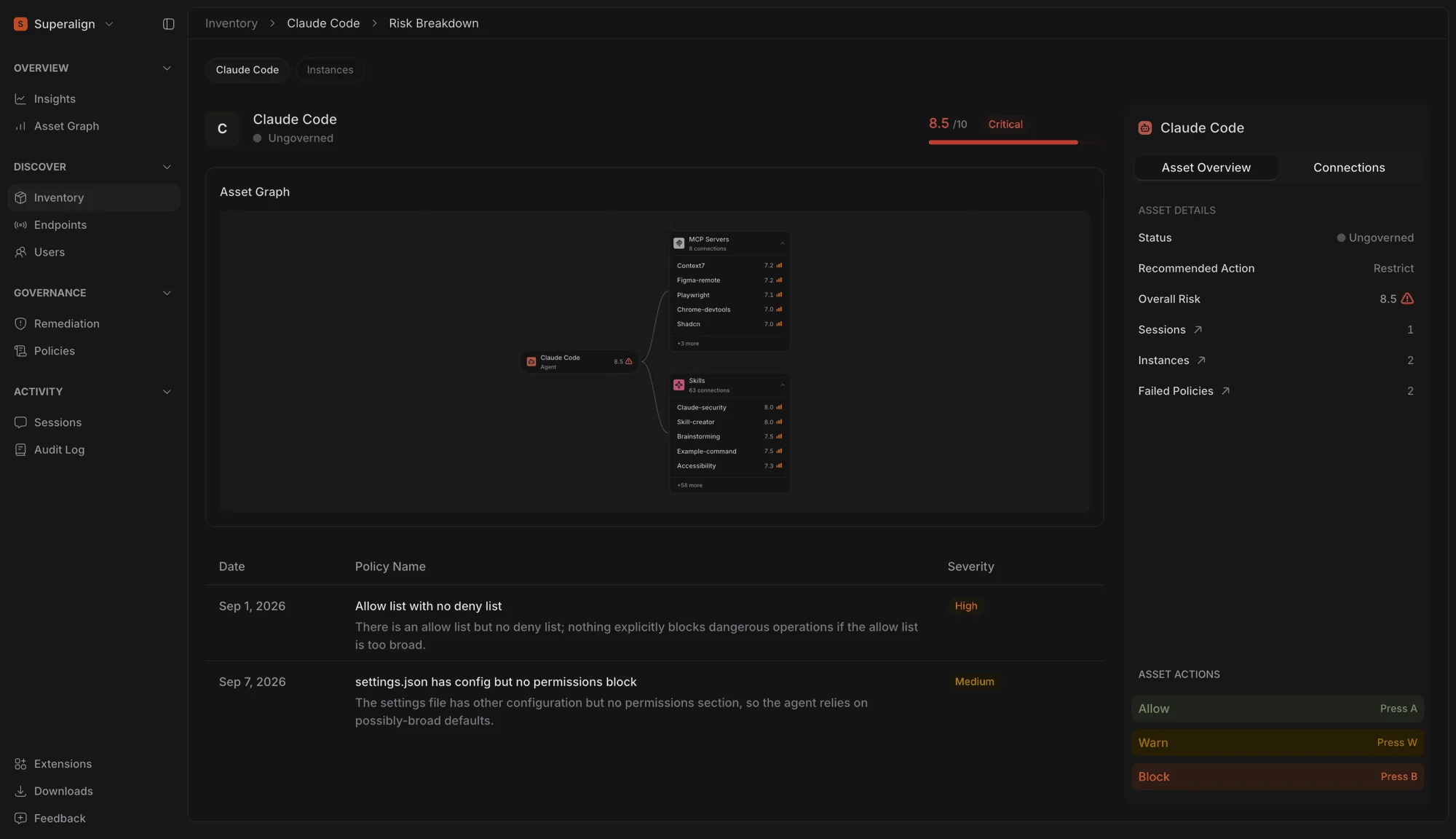Click the Superalign logo icon
Image resolution: width=1456 pixels, height=839 pixels.
[20, 24]
